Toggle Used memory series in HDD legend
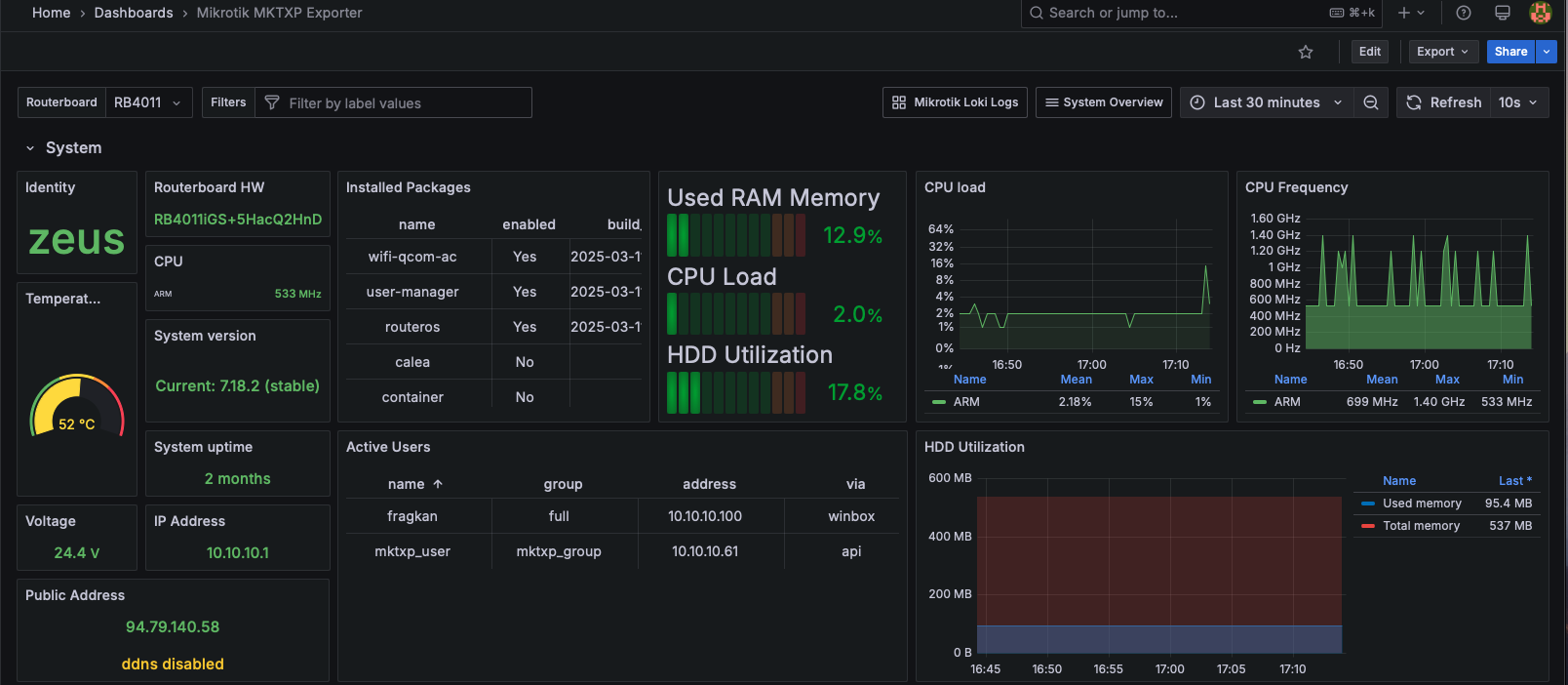 pyautogui.click(x=1422, y=504)
